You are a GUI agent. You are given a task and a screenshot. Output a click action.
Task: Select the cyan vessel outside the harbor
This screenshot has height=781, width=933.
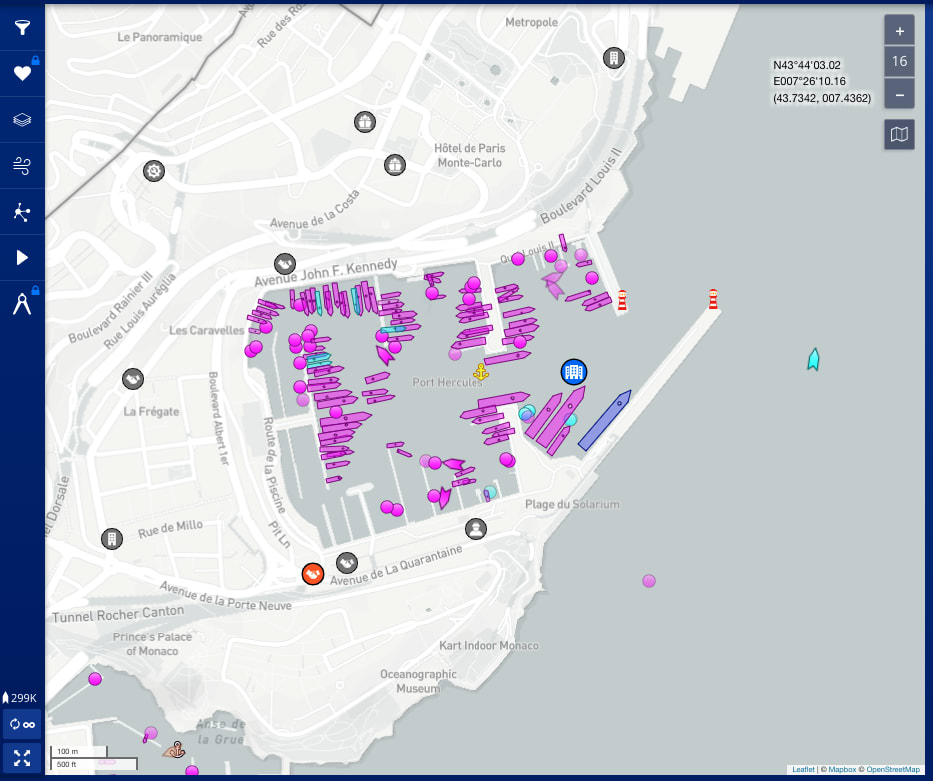(x=813, y=359)
